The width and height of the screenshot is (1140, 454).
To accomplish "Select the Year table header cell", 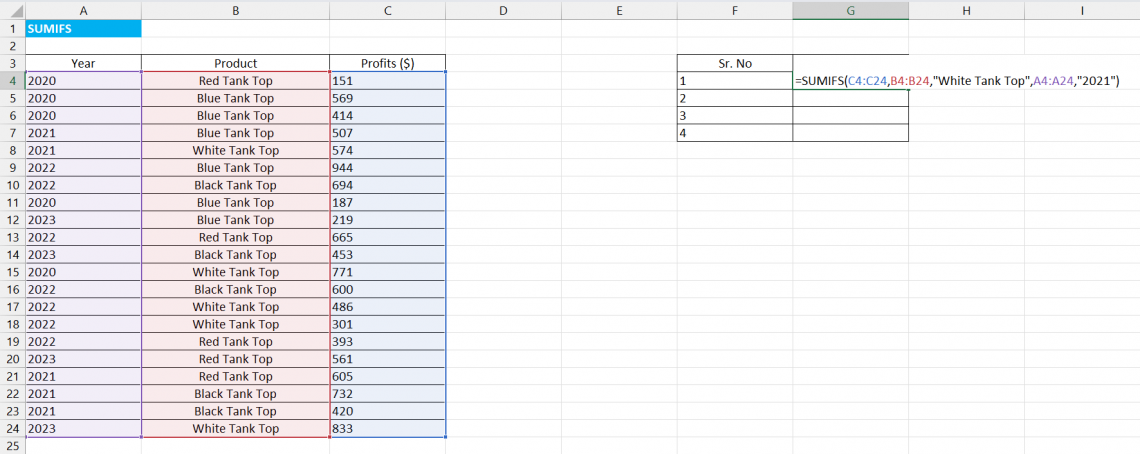I will [x=83, y=63].
